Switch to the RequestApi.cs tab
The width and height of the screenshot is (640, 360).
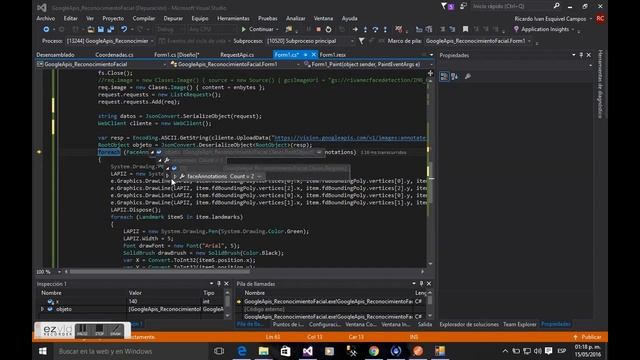pos(237,55)
